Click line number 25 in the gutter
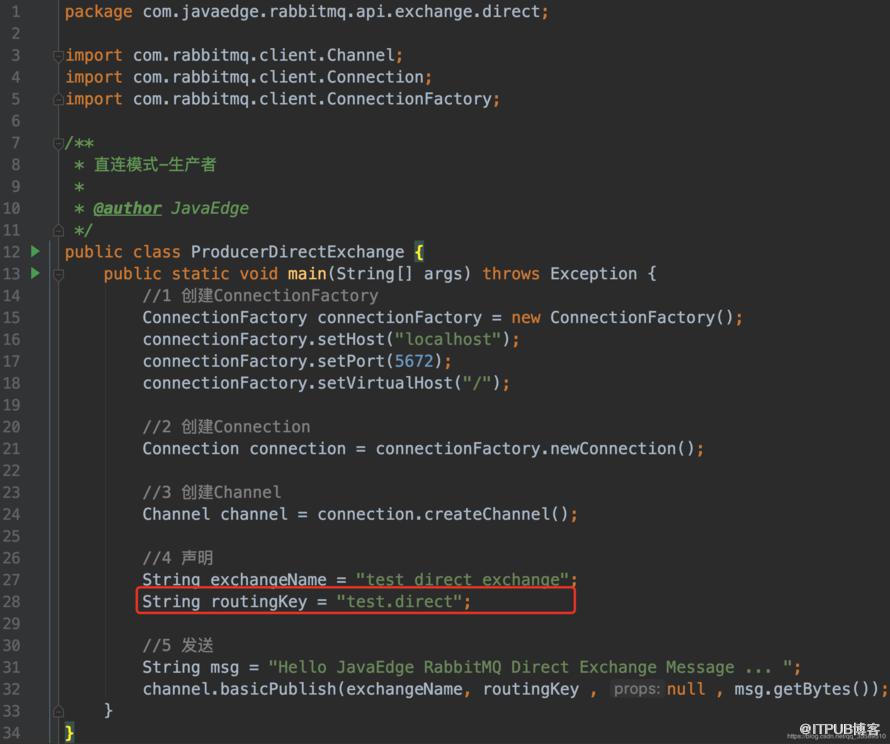The height and width of the screenshot is (744, 890). (11, 536)
